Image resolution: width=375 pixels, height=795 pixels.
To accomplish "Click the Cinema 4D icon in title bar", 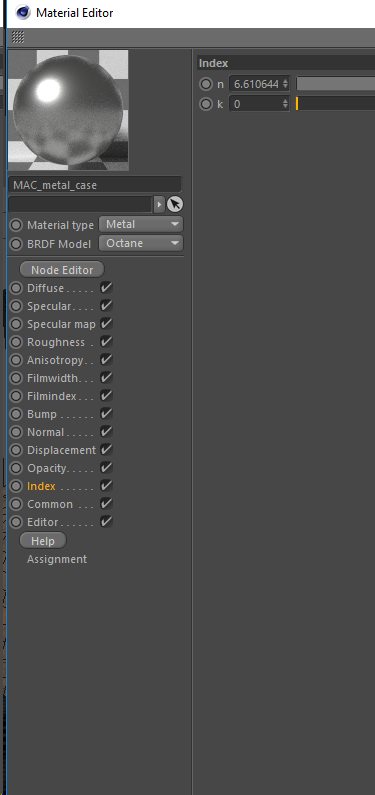I will [x=23, y=13].
